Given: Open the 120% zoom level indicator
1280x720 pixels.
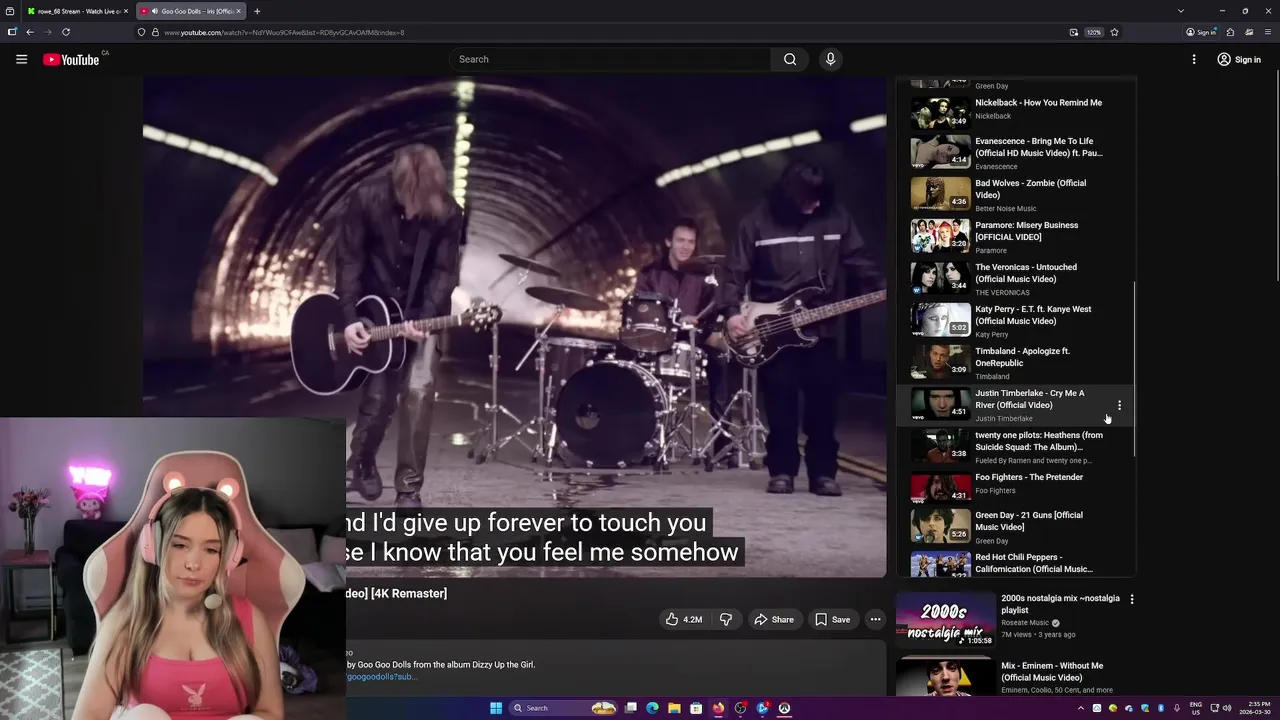Looking at the screenshot, I should coord(1094,32).
